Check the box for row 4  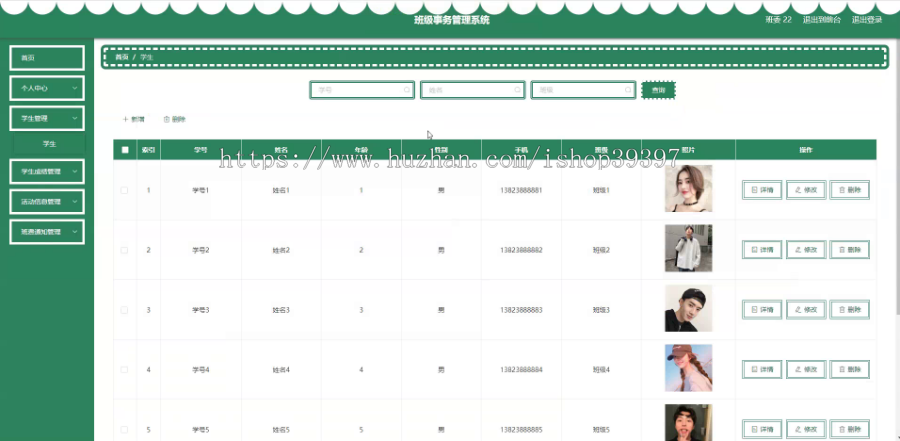(125, 369)
